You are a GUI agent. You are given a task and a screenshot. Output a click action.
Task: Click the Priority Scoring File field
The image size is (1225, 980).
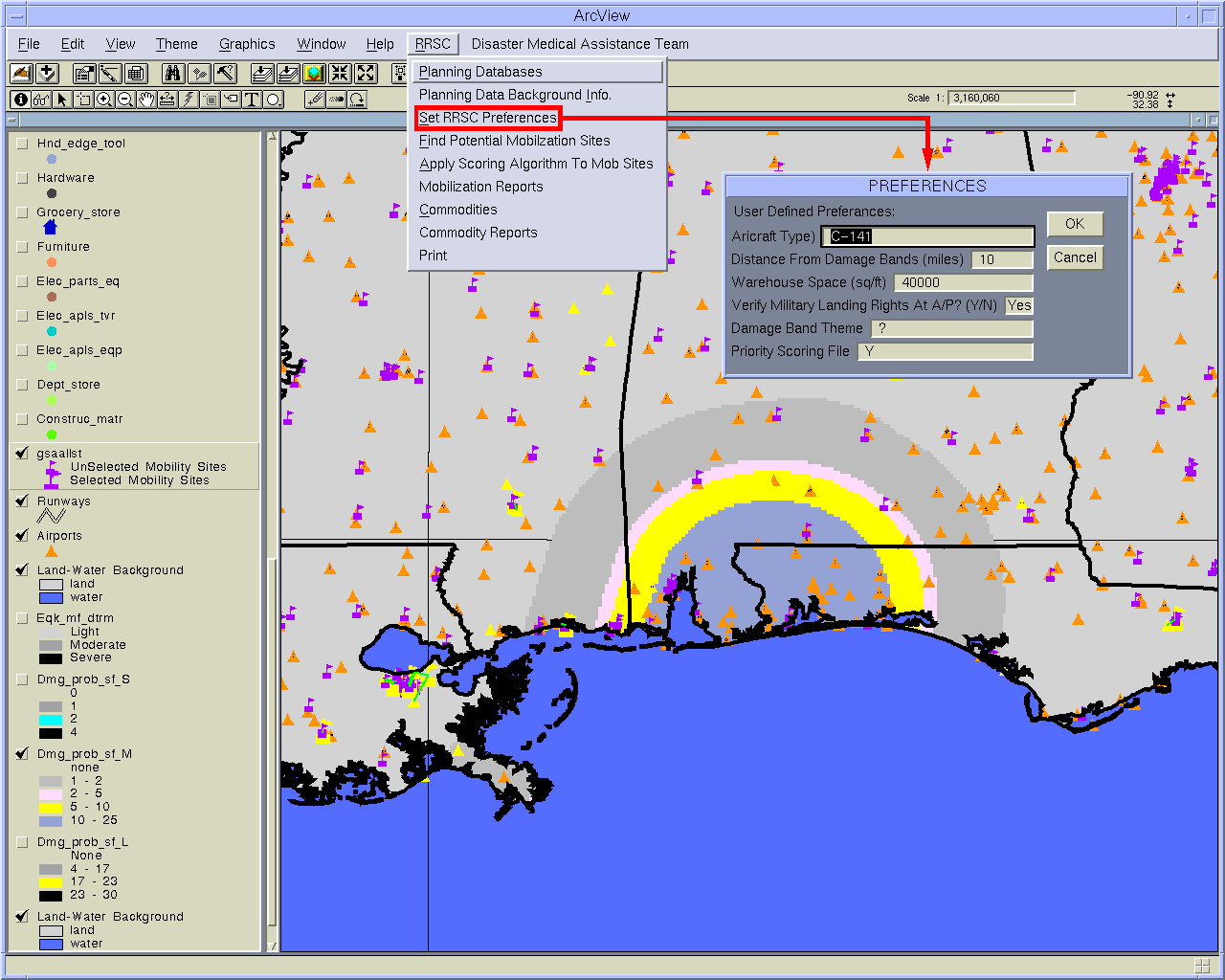[946, 351]
